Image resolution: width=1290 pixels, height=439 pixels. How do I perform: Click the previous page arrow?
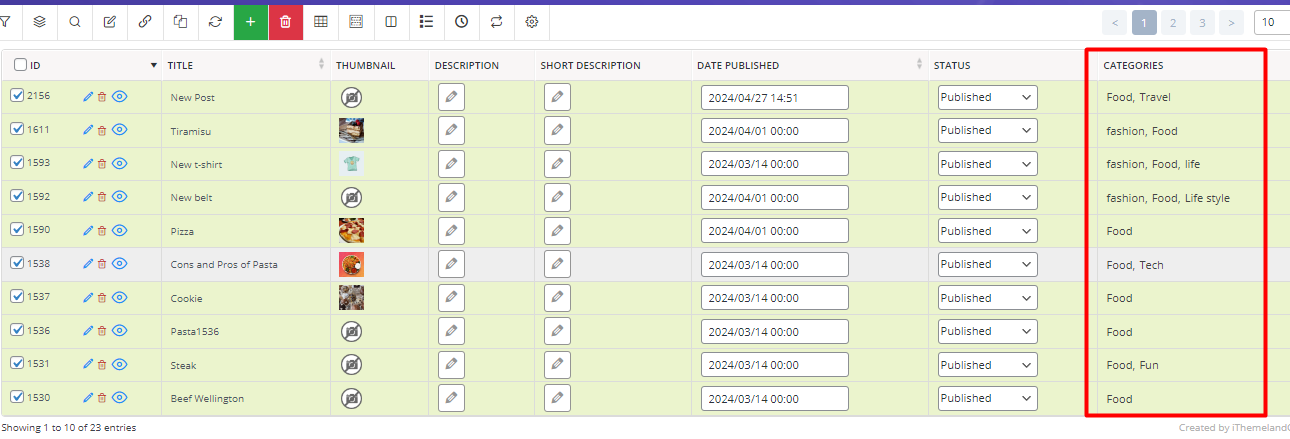coord(1115,22)
